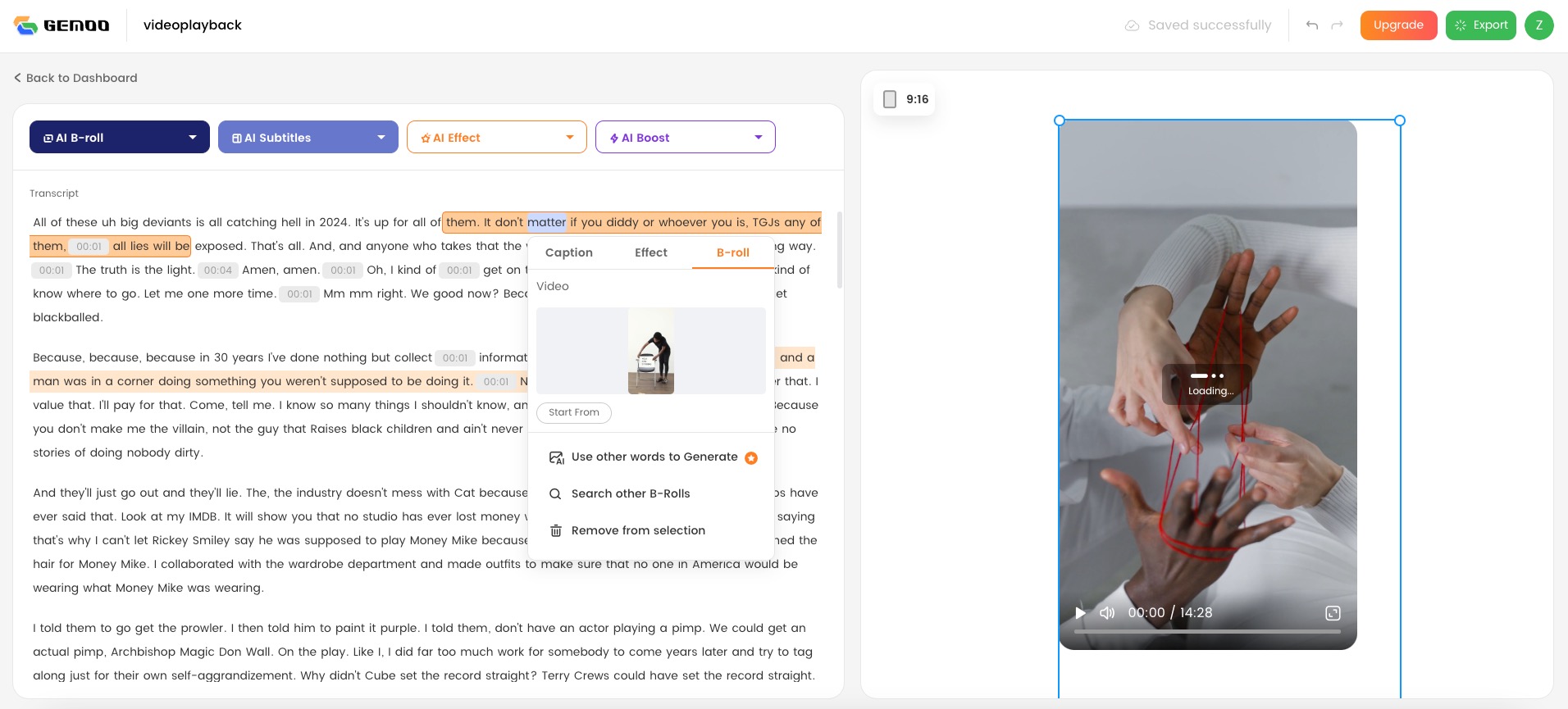Click the cloud saved status icon

click(x=1132, y=25)
